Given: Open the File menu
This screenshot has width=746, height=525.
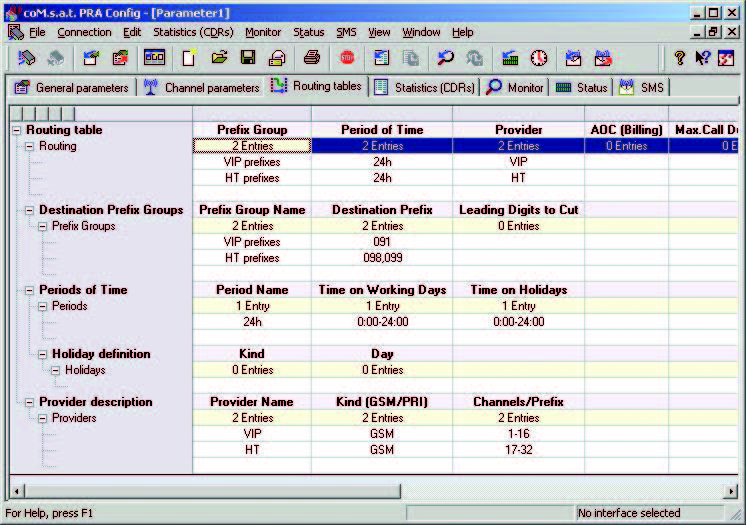Looking at the screenshot, I should pos(37,32).
